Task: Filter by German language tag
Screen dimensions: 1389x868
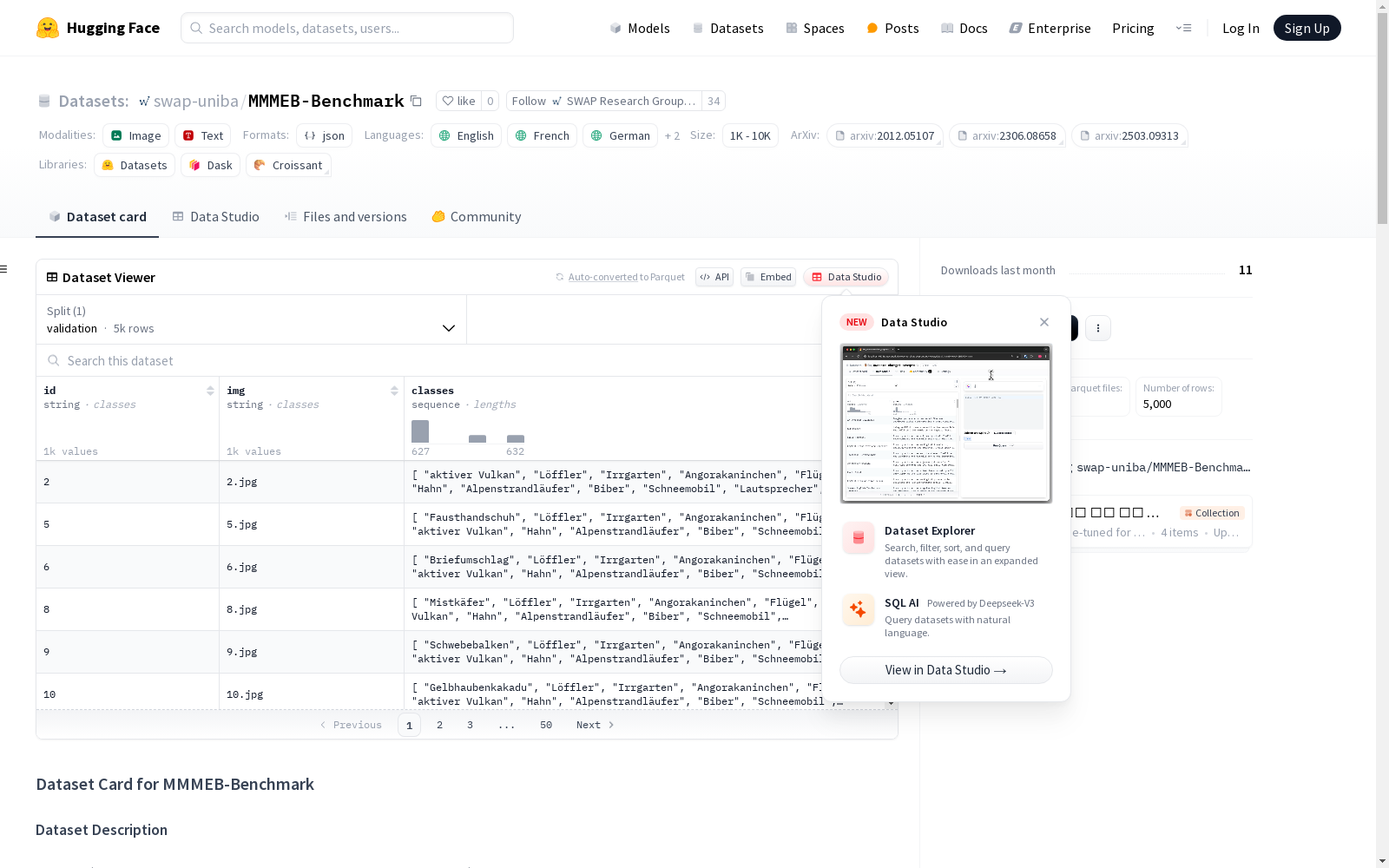Action: point(621,135)
